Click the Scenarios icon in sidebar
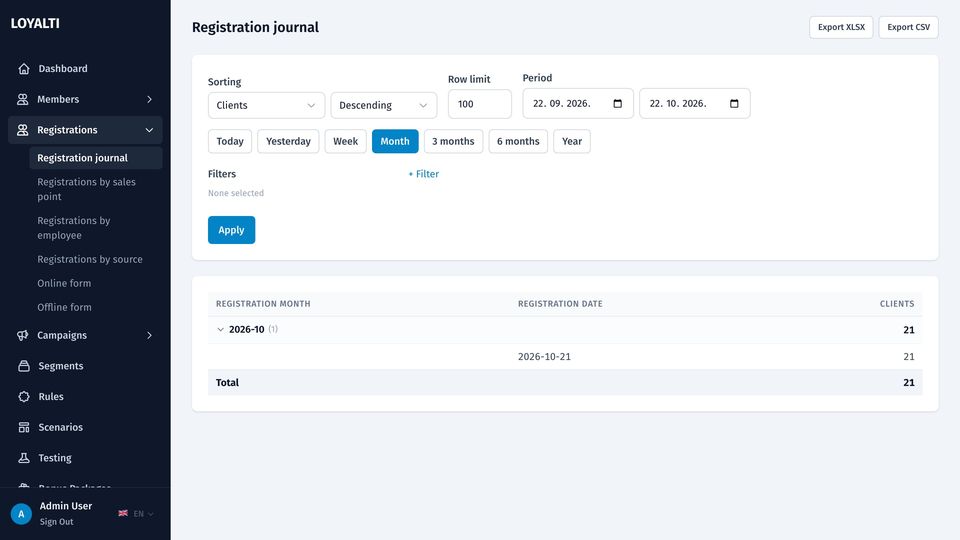This screenshot has height=540, width=960. pos(24,427)
